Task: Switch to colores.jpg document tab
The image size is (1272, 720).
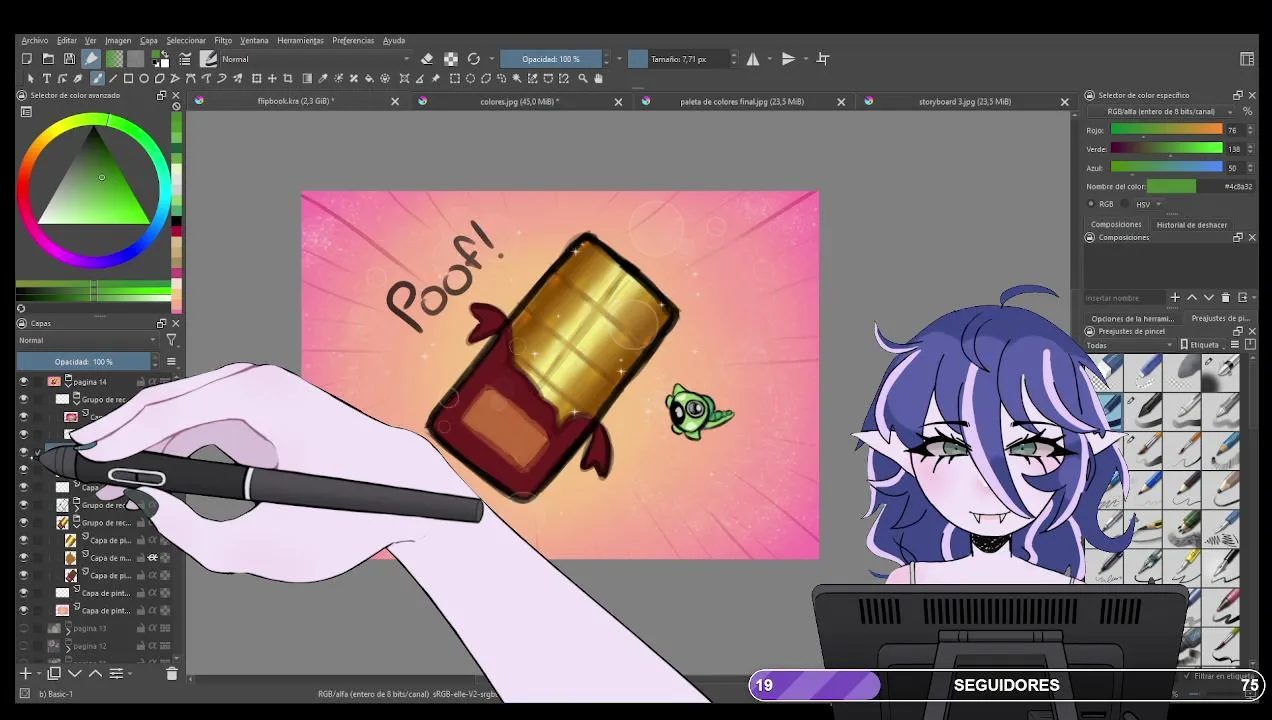Action: click(519, 101)
